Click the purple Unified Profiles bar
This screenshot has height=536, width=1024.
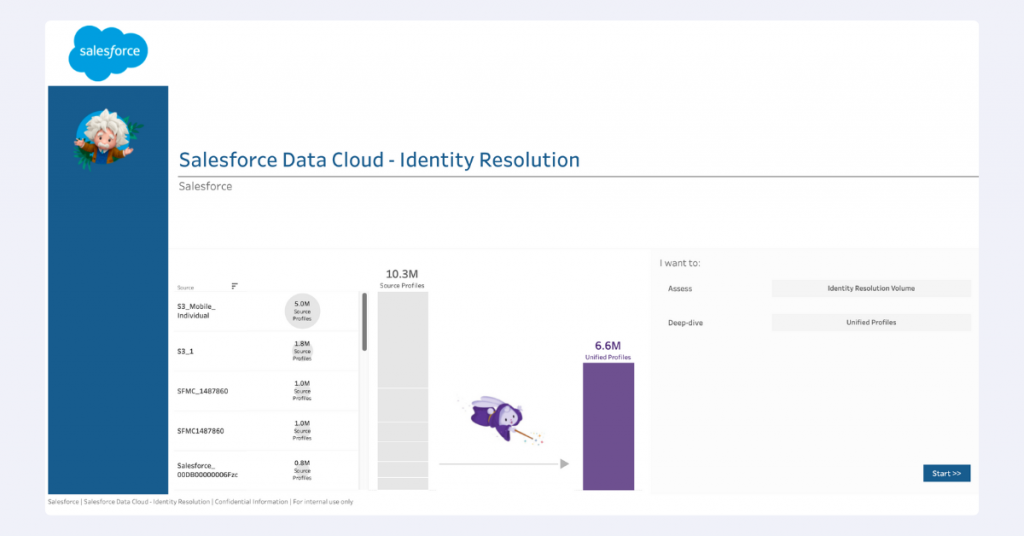coord(608,426)
